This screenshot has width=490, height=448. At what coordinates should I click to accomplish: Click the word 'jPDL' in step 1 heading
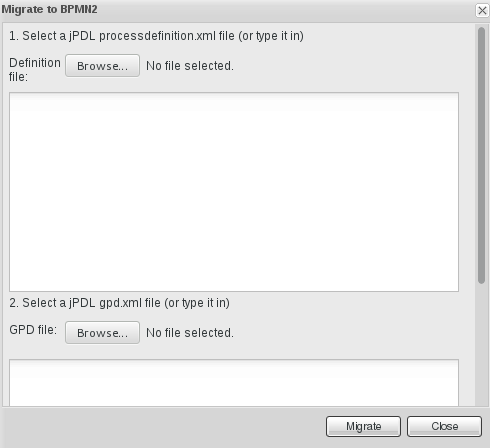pyautogui.click(x=82, y=36)
